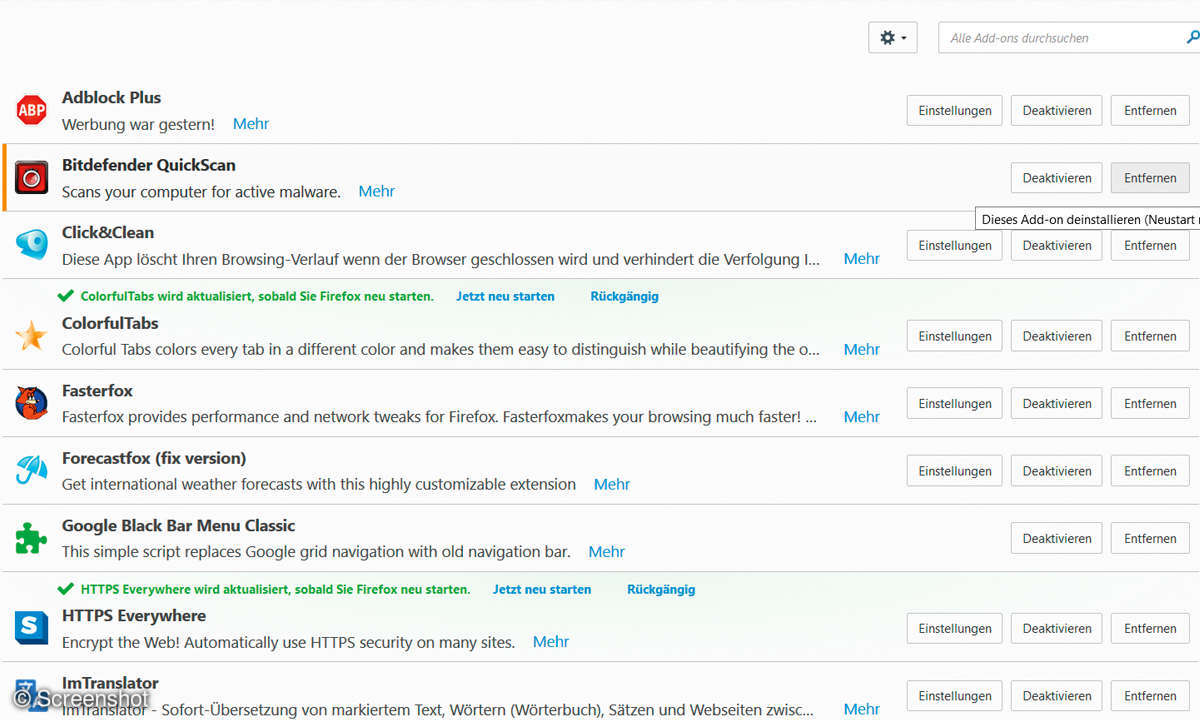Click 'Jetzt neu starten' for ColorfulTabs update

click(x=505, y=296)
